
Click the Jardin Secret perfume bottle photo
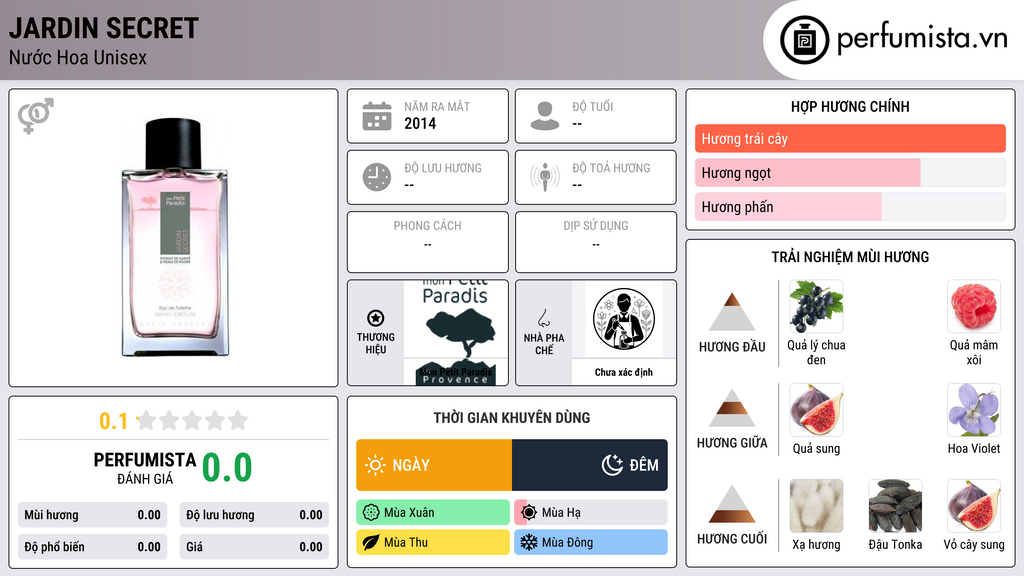click(x=174, y=237)
